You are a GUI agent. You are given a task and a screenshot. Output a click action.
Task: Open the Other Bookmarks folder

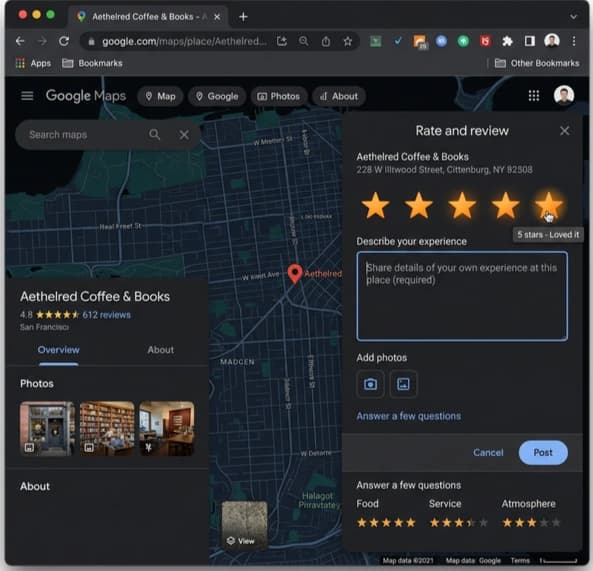537,63
